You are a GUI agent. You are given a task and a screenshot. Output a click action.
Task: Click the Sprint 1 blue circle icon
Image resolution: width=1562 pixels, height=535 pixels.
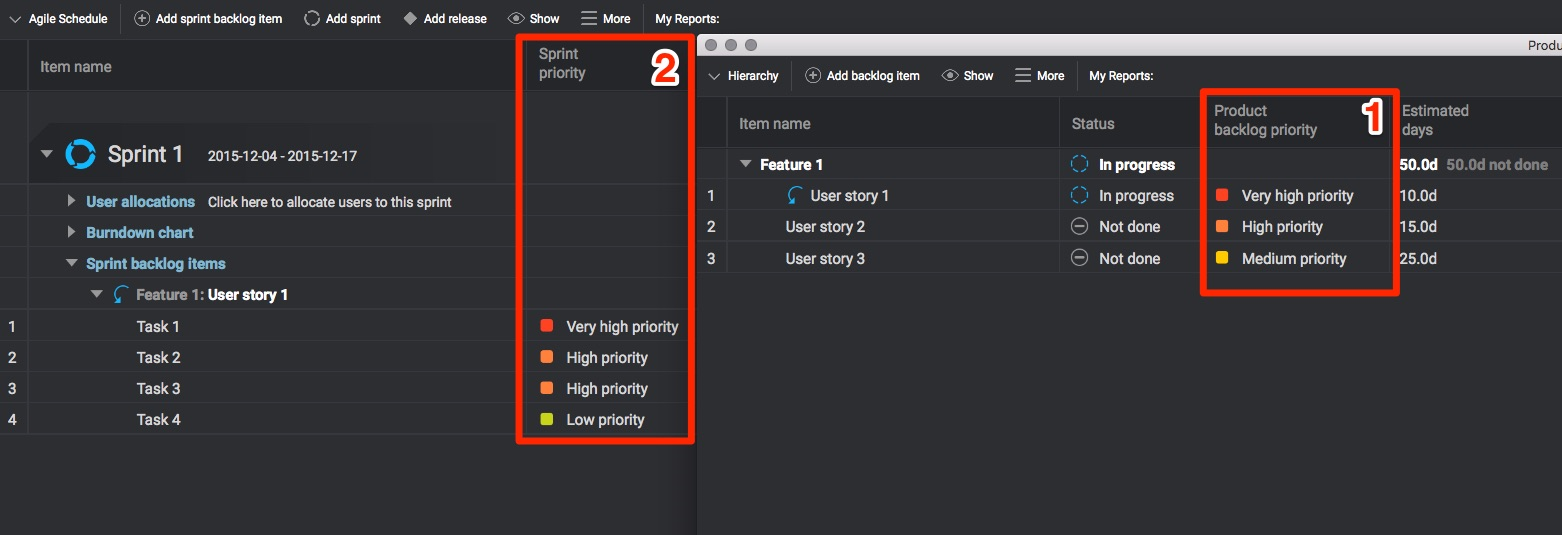[80, 154]
